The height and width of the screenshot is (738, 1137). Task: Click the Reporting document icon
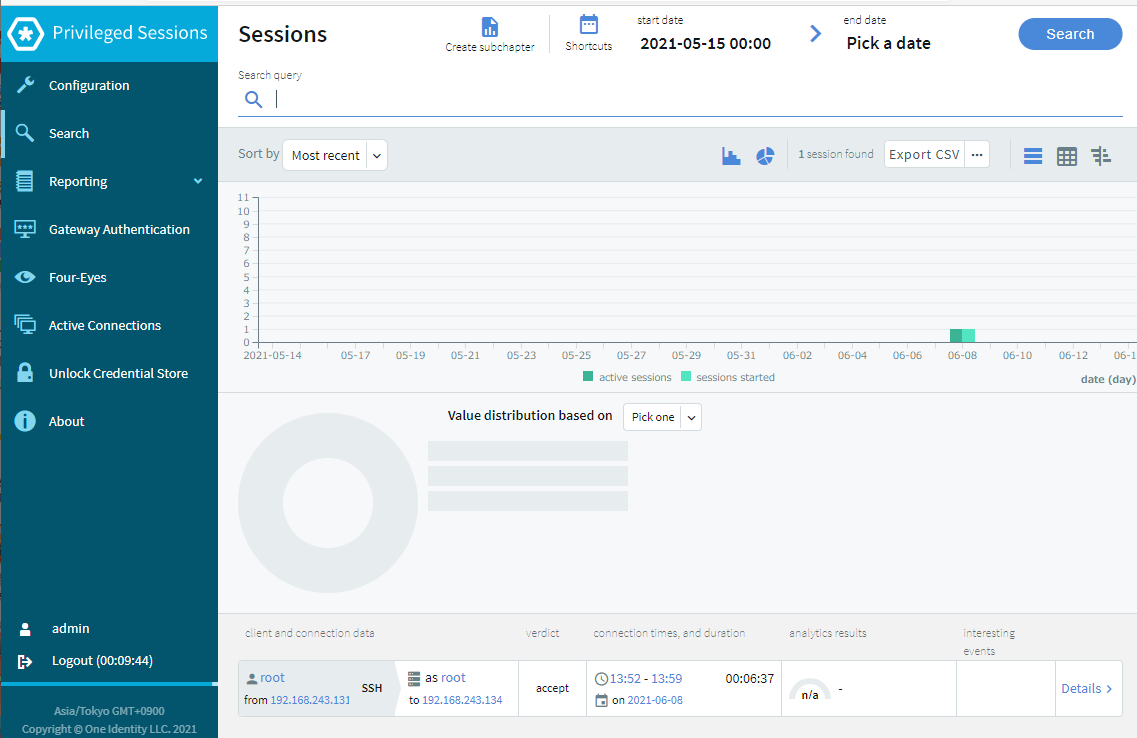25,181
